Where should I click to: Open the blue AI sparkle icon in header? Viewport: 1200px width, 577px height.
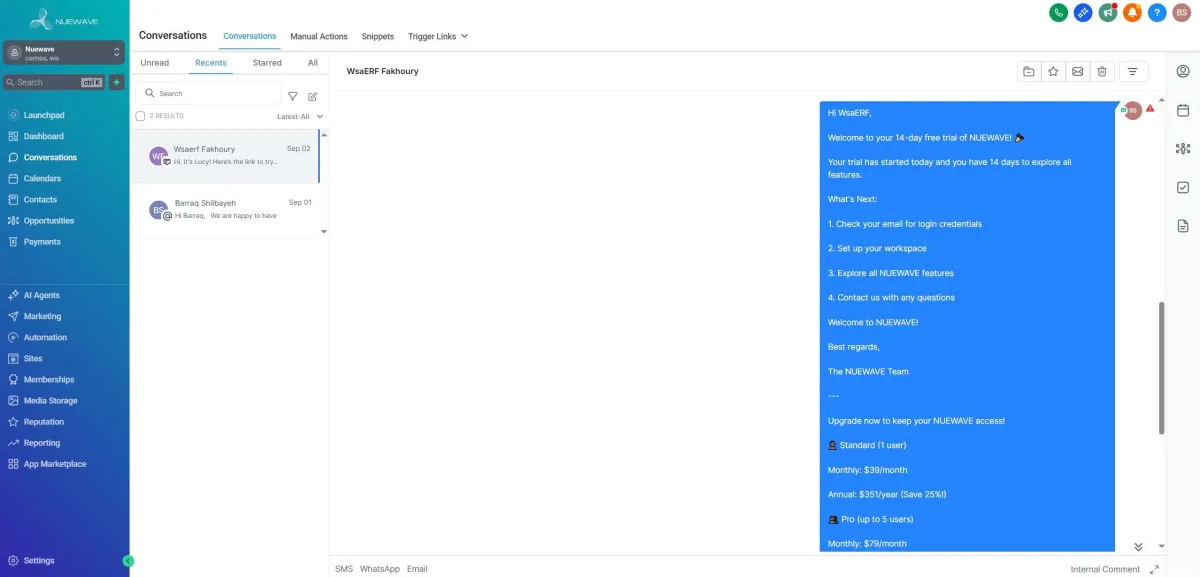1083,13
